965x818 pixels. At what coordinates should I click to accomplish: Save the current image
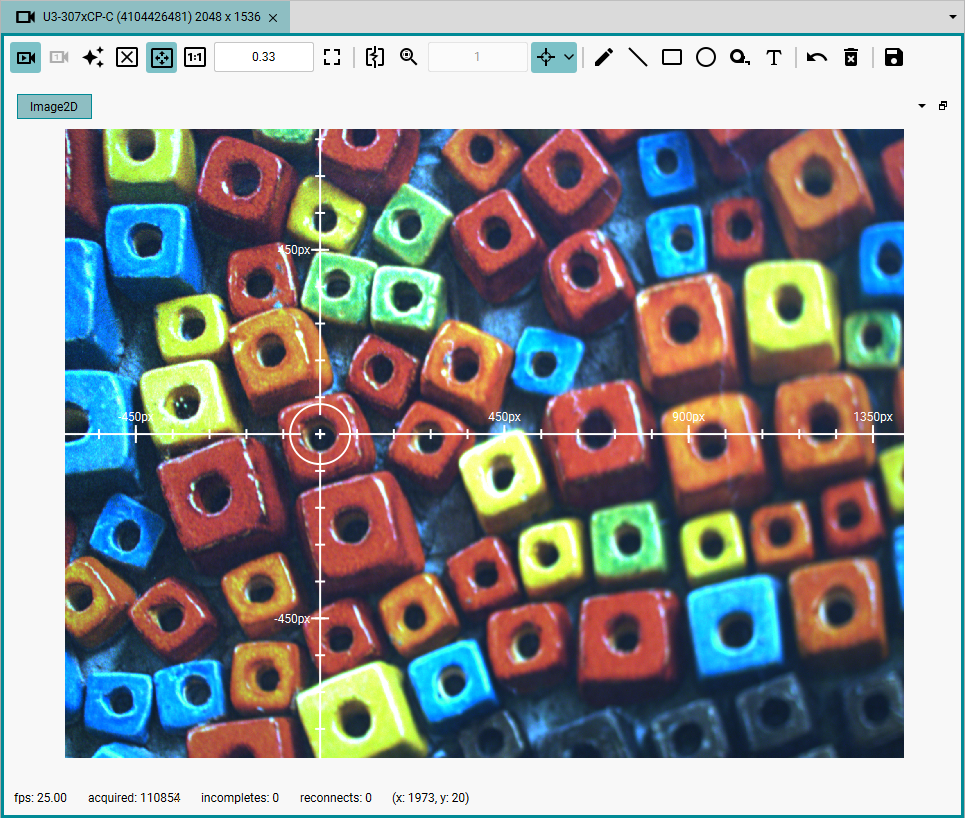pyautogui.click(x=894, y=58)
